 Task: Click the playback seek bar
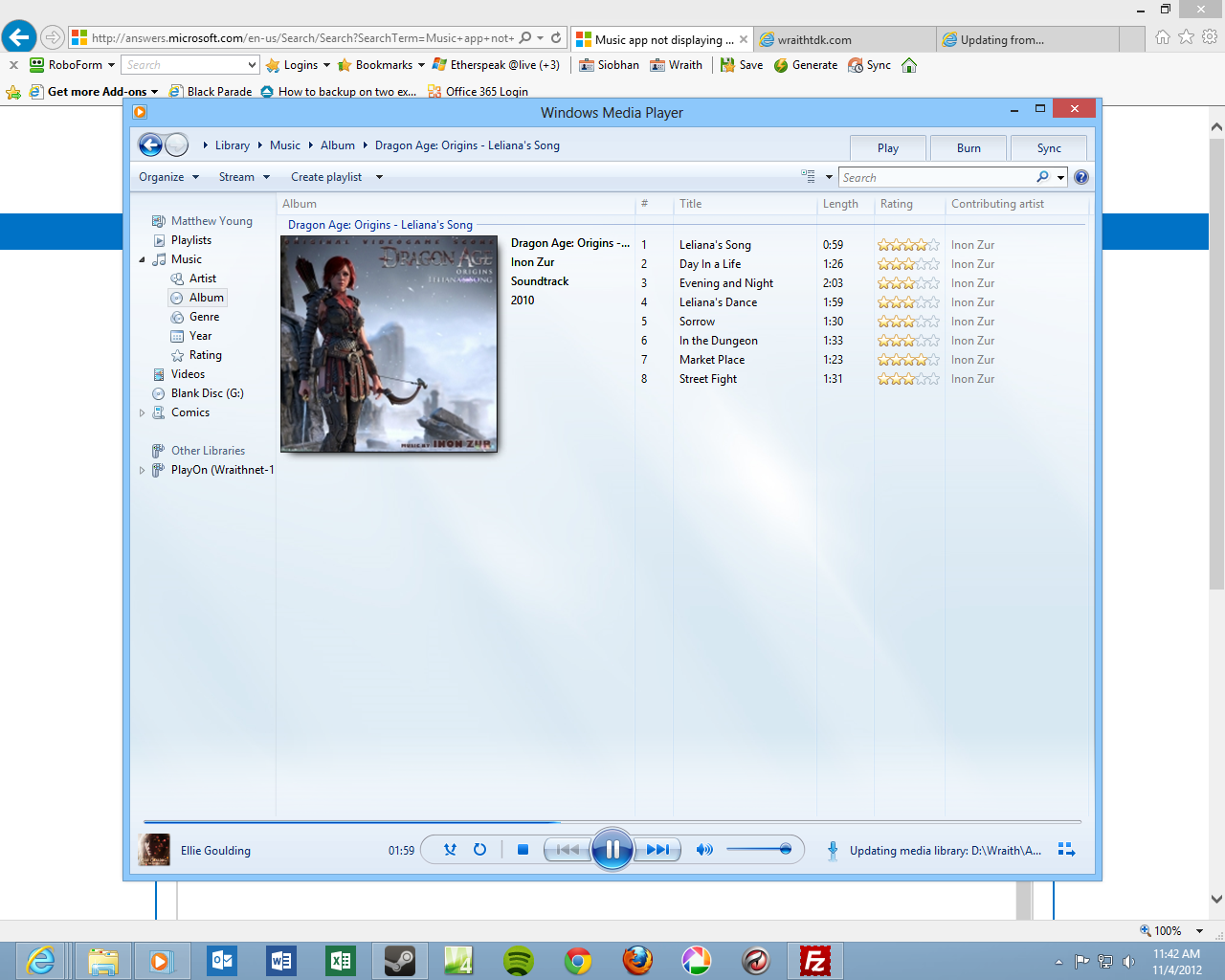(x=612, y=821)
